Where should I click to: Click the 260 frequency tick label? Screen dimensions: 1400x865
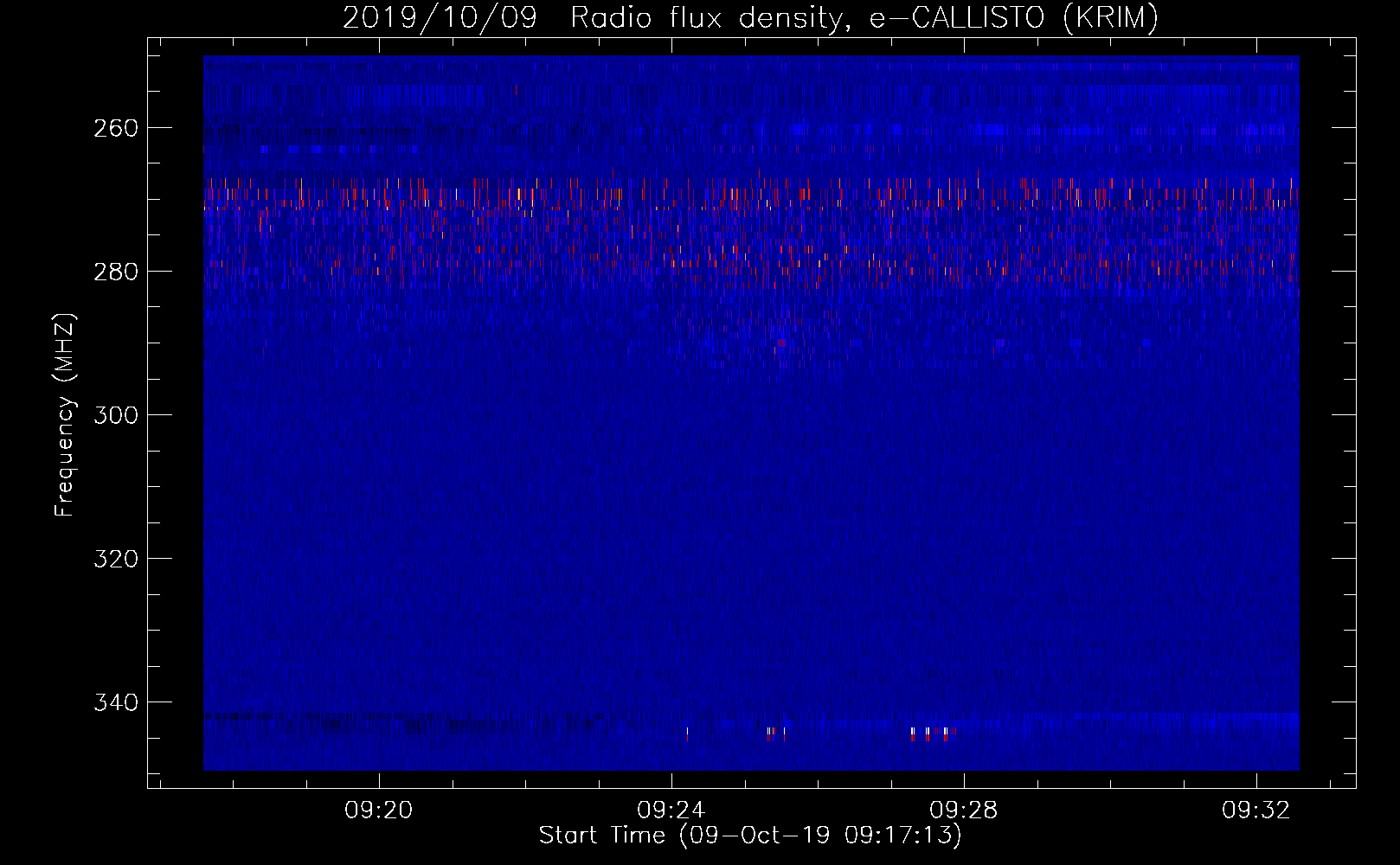116,128
